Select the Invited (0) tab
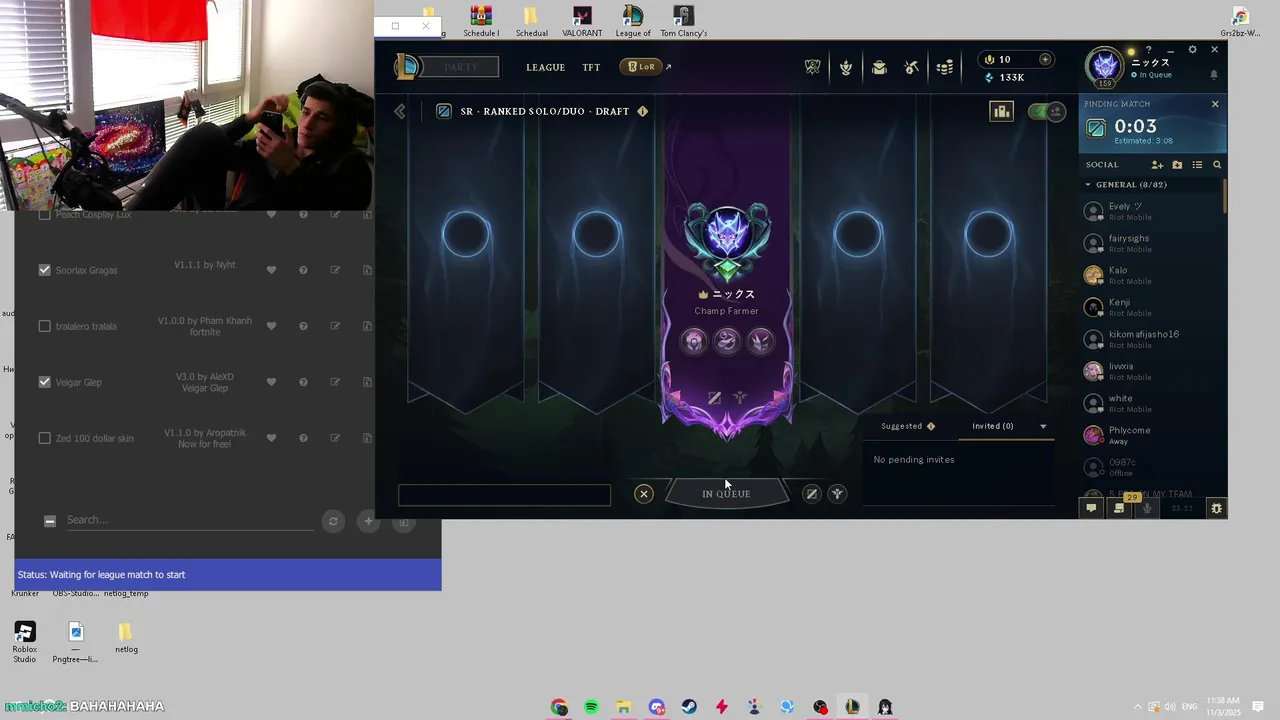The width and height of the screenshot is (1280, 720). 992,426
